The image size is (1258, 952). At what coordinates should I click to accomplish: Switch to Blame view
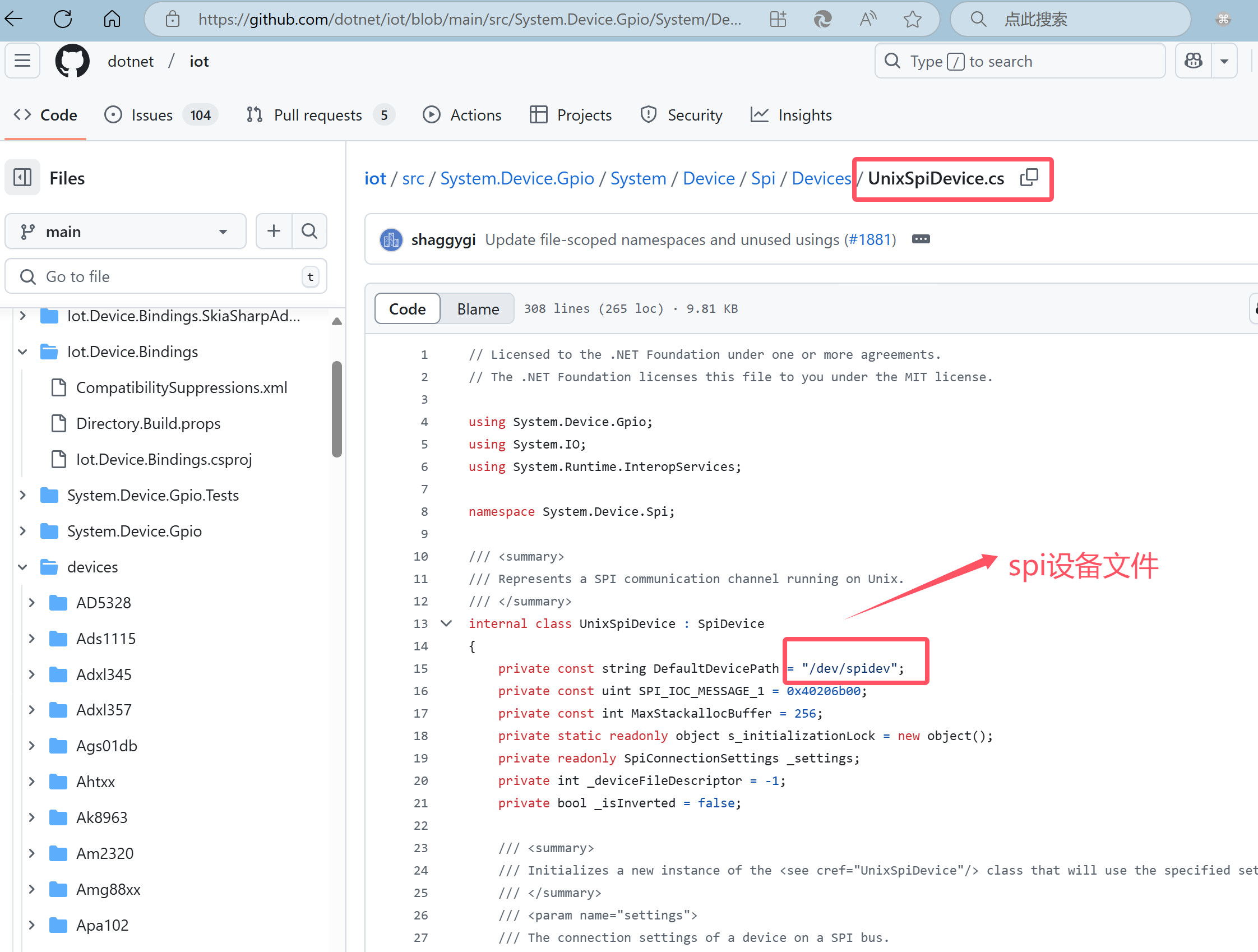[478, 309]
